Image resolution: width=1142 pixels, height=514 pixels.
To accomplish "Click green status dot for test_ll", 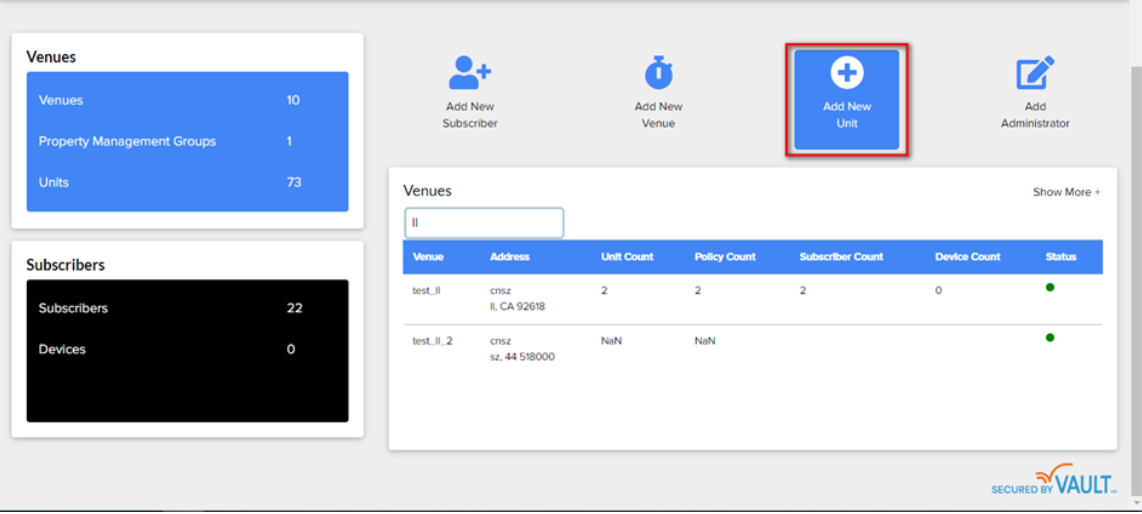I will point(1050,288).
